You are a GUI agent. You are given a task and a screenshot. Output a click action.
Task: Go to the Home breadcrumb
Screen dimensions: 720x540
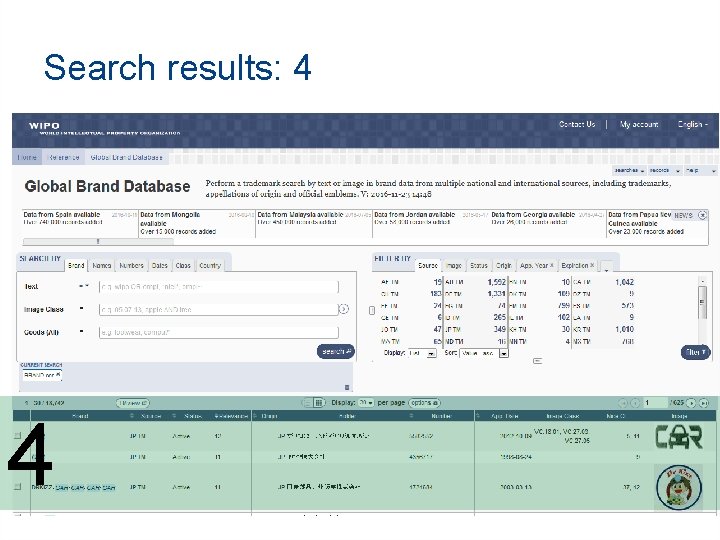click(x=27, y=157)
